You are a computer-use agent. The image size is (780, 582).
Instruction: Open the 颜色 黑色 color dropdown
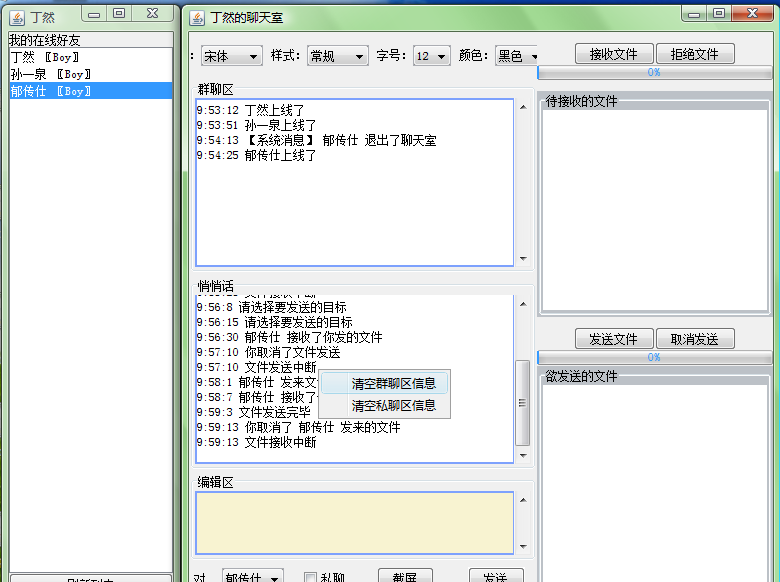click(517, 56)
